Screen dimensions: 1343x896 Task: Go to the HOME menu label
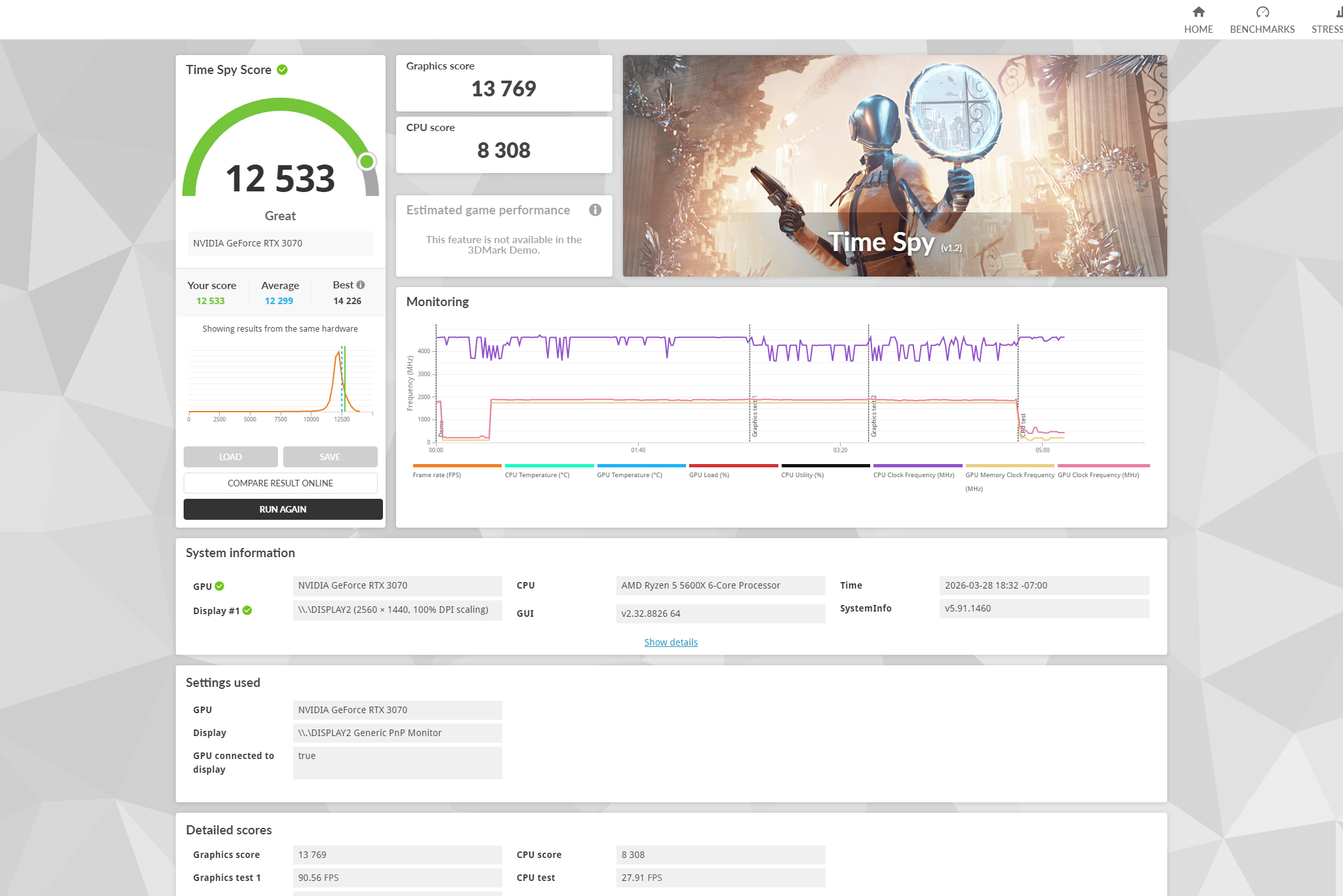pos(1198,29)
